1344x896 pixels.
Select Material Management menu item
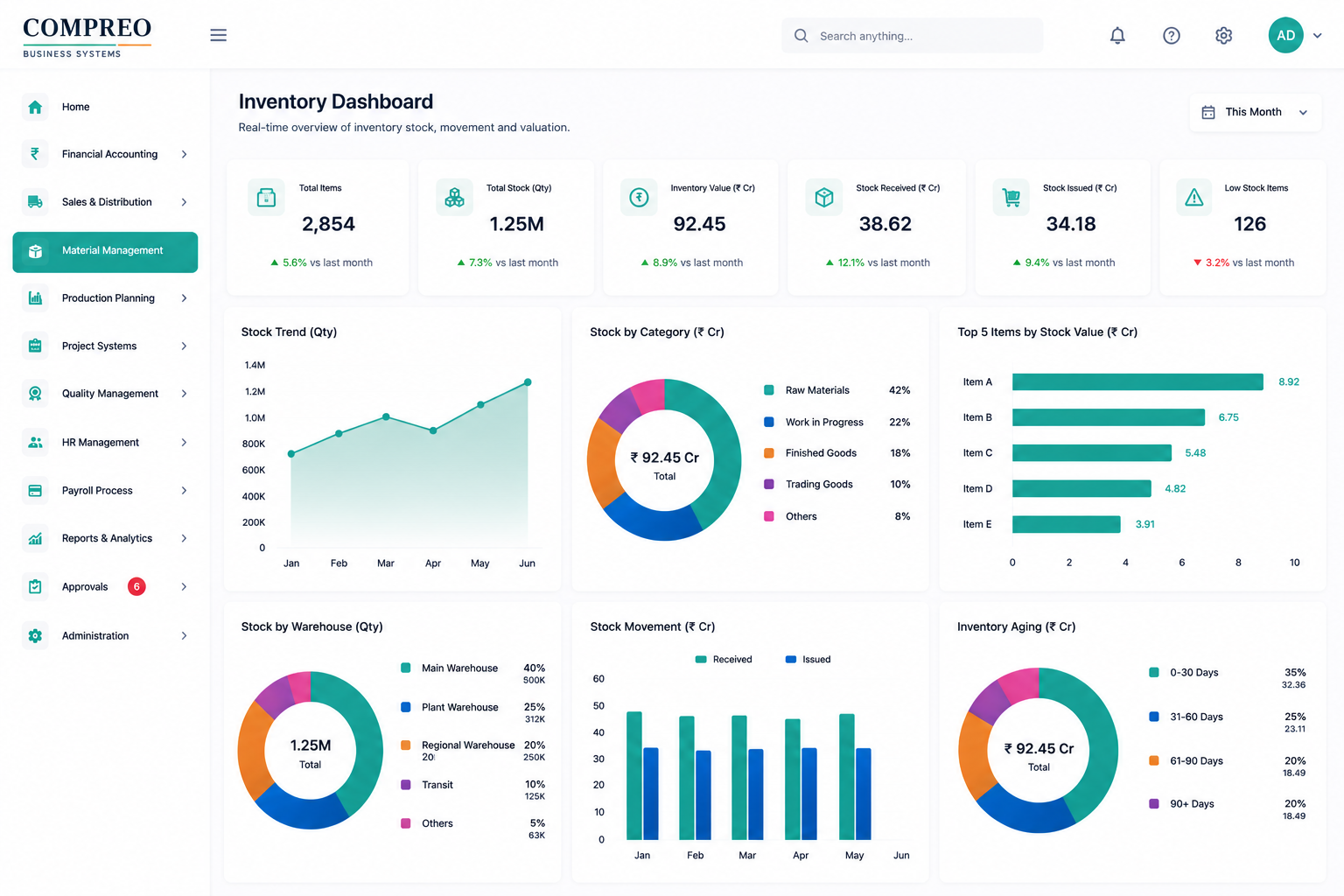[105, 252]
